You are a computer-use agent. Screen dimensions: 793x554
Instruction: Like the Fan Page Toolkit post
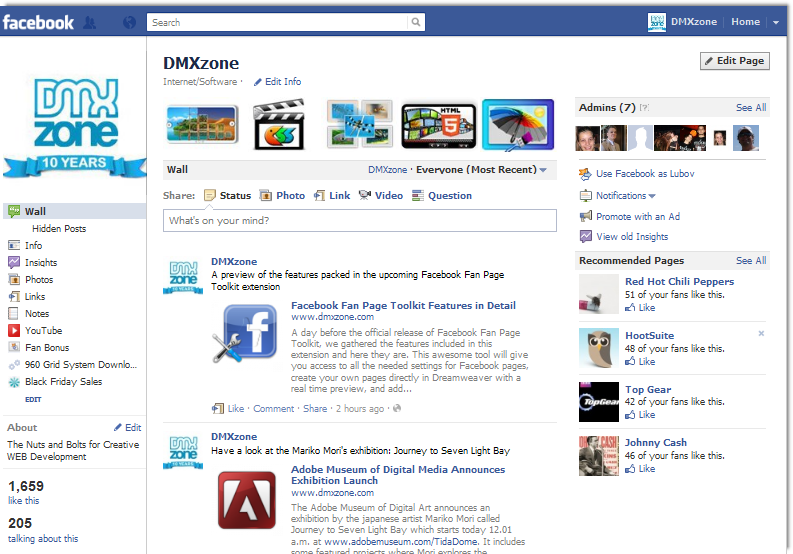pos(236,408)
